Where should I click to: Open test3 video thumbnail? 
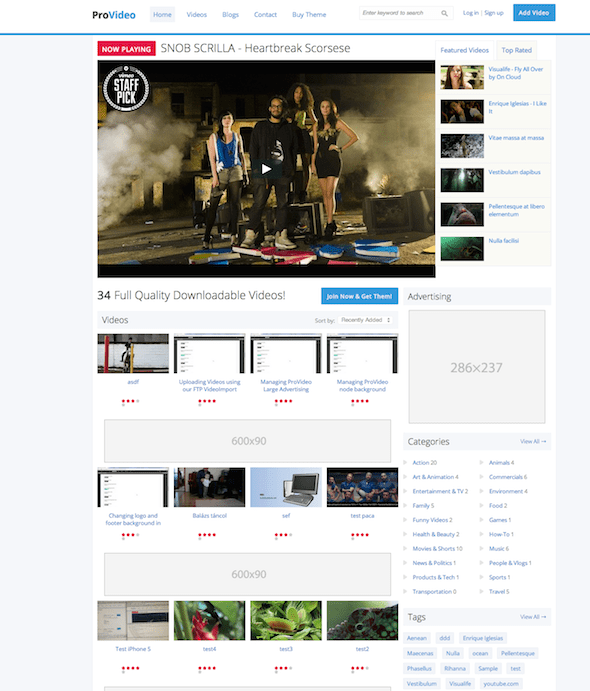click(x=286, y=620)
